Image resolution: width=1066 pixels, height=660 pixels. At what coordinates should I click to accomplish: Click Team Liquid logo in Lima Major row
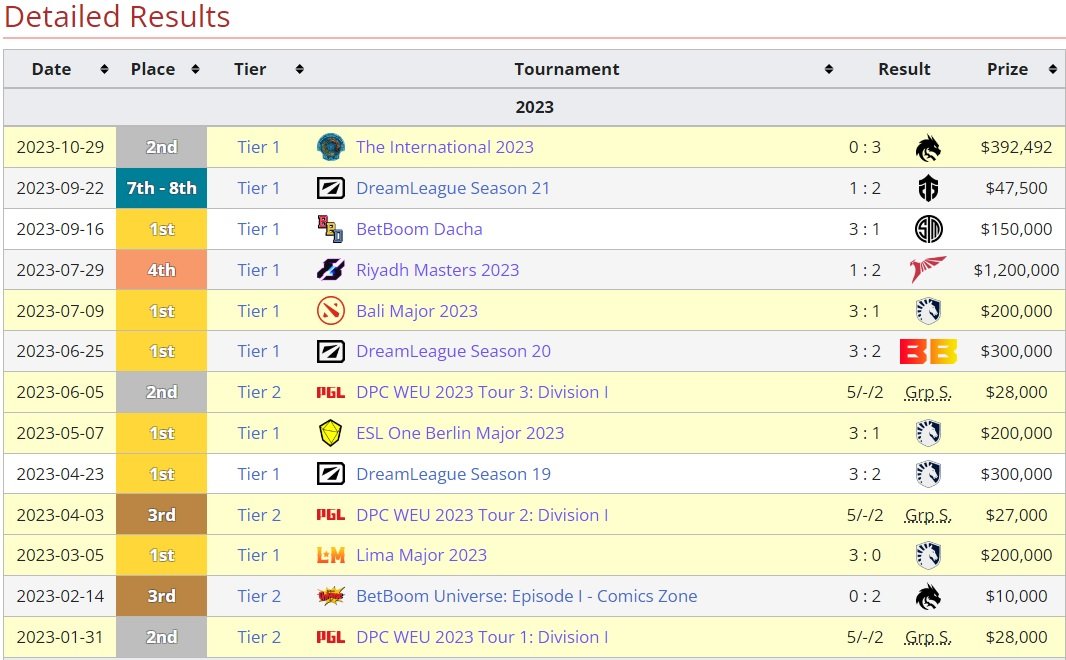click(x=928, y=555)
